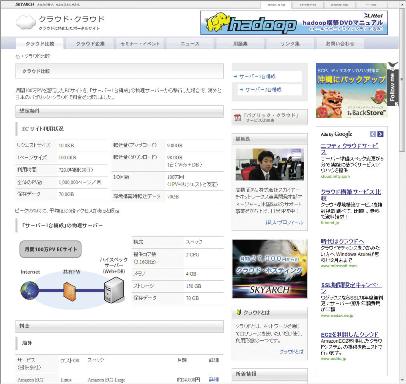This screenshot has height=384, width=406.
Task: Click the Internet globe icon in diagram
Action: [x=30, y=290]
